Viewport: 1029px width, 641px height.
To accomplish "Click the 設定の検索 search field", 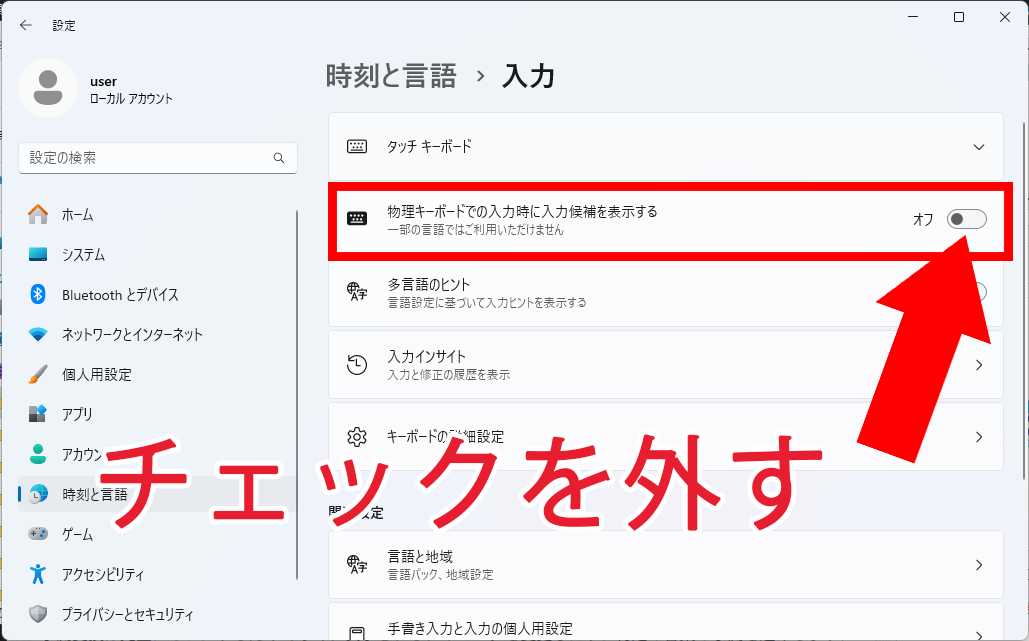I will pos(145,158).
